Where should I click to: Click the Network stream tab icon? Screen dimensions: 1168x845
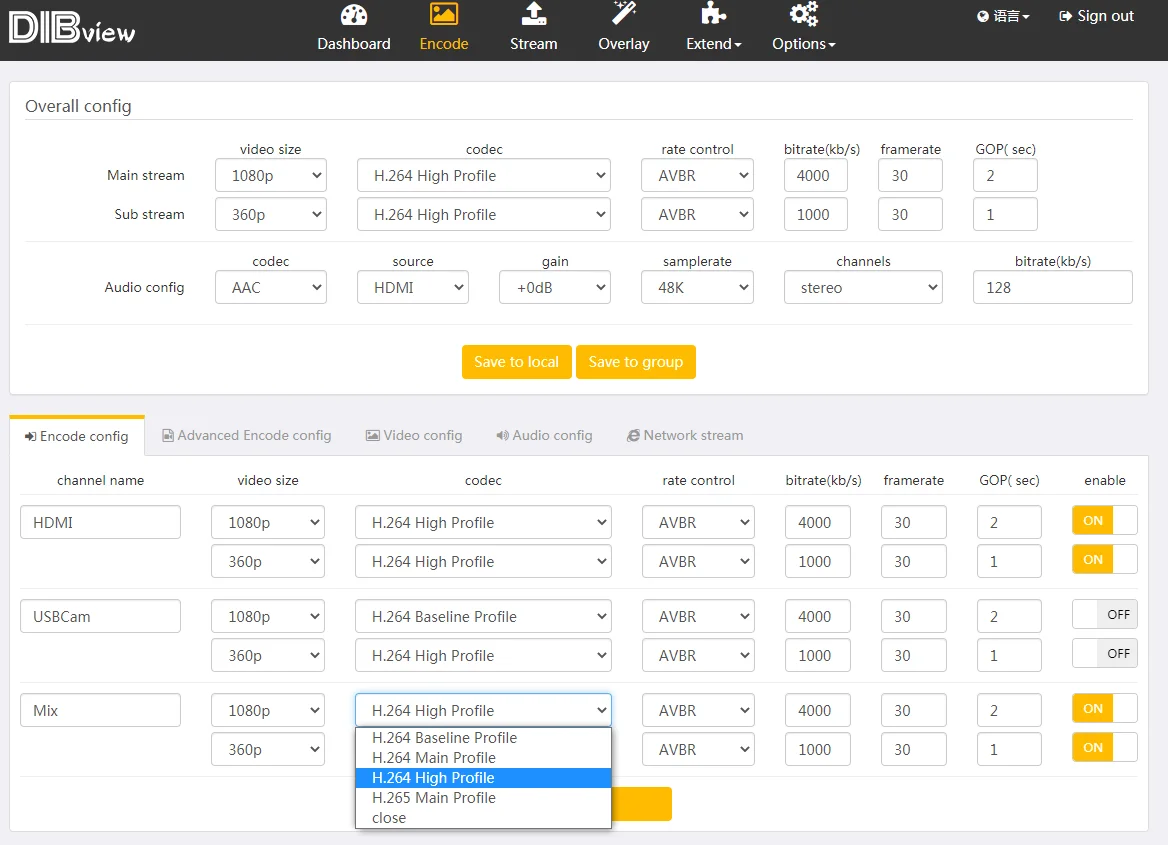633,436
